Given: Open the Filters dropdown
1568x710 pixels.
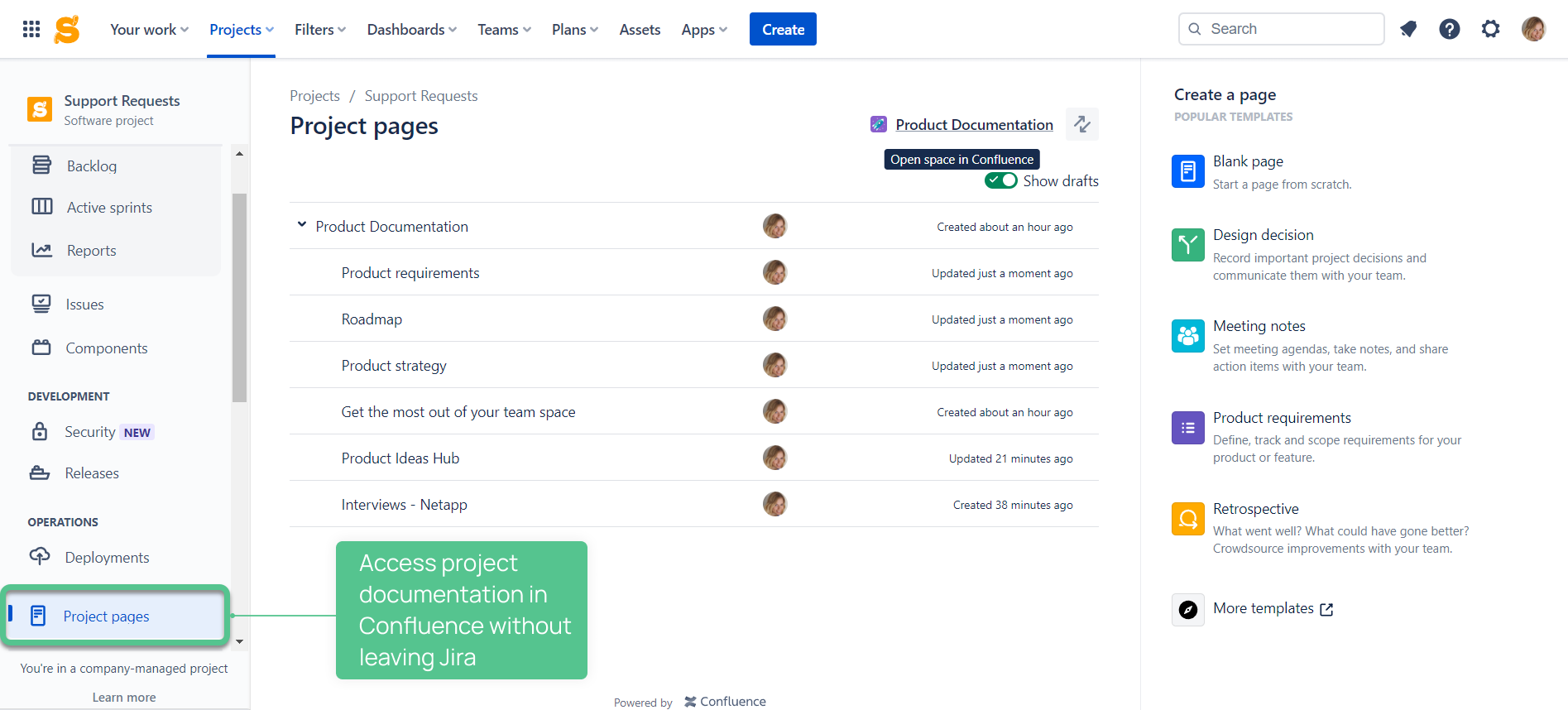Looking at the screenshot, I should [x=320, y=29].
